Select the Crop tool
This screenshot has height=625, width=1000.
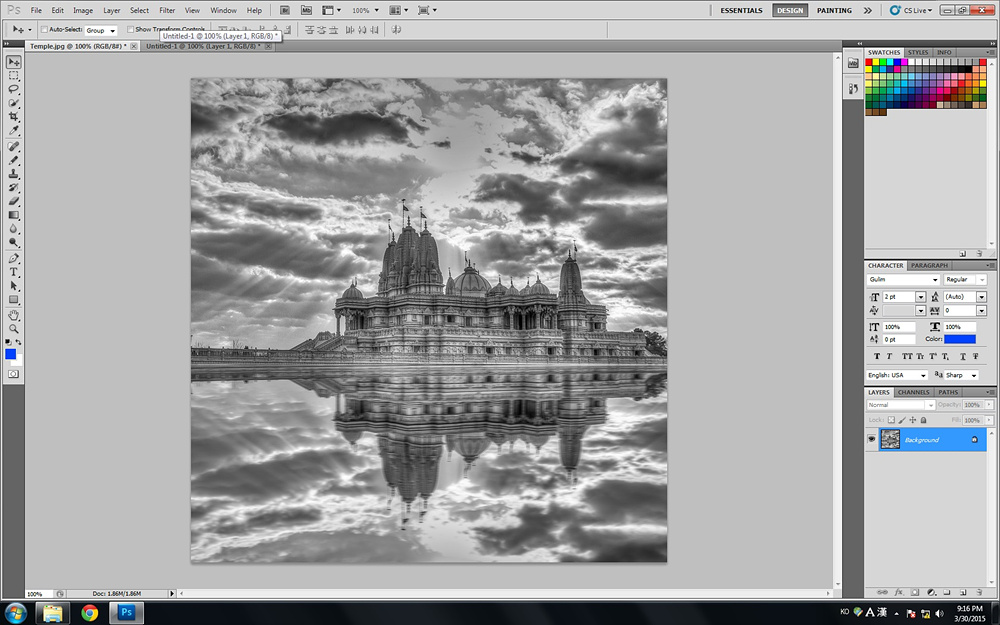point(14,117)
